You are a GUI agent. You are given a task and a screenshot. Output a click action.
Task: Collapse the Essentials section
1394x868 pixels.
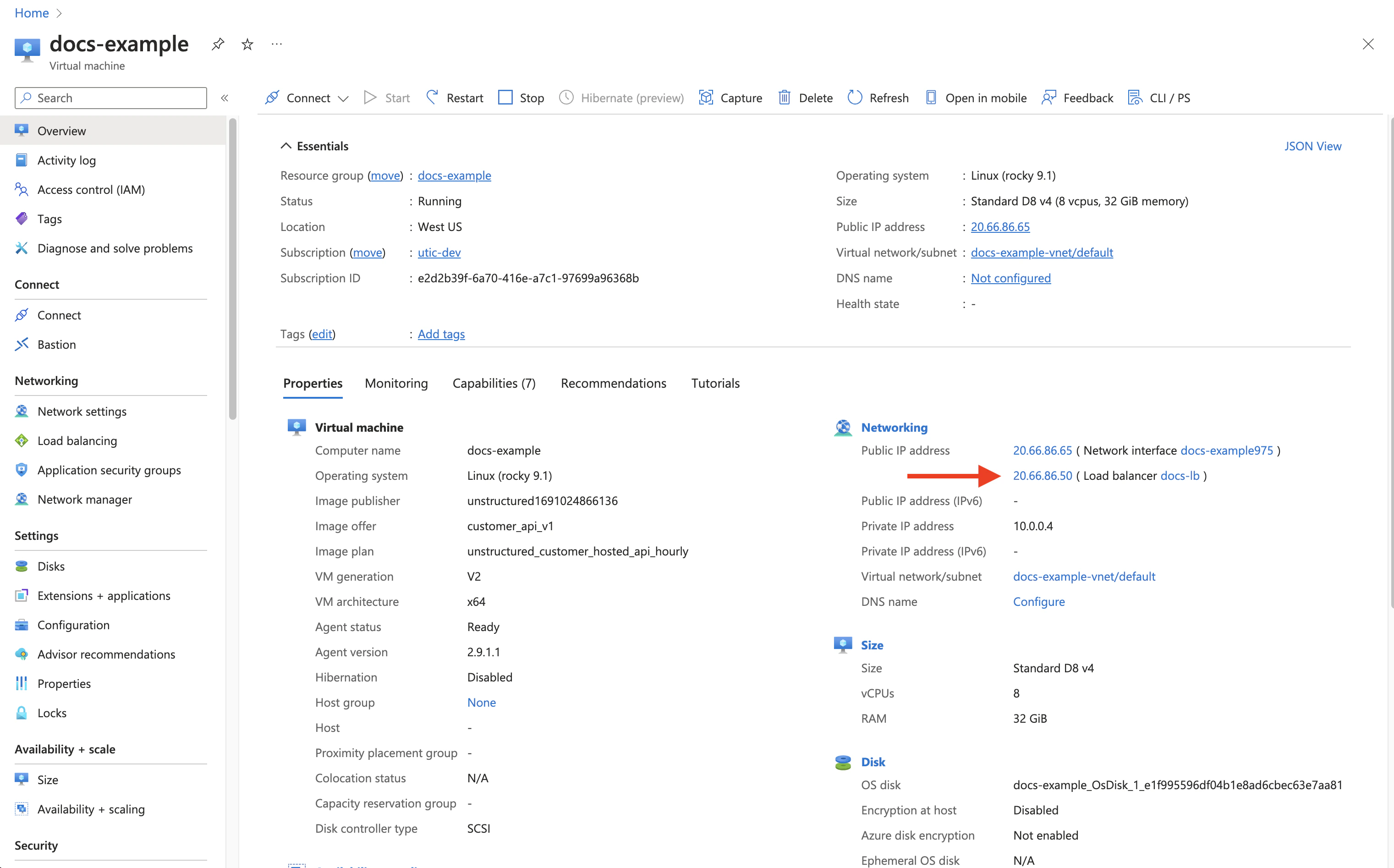click(286, 146)
